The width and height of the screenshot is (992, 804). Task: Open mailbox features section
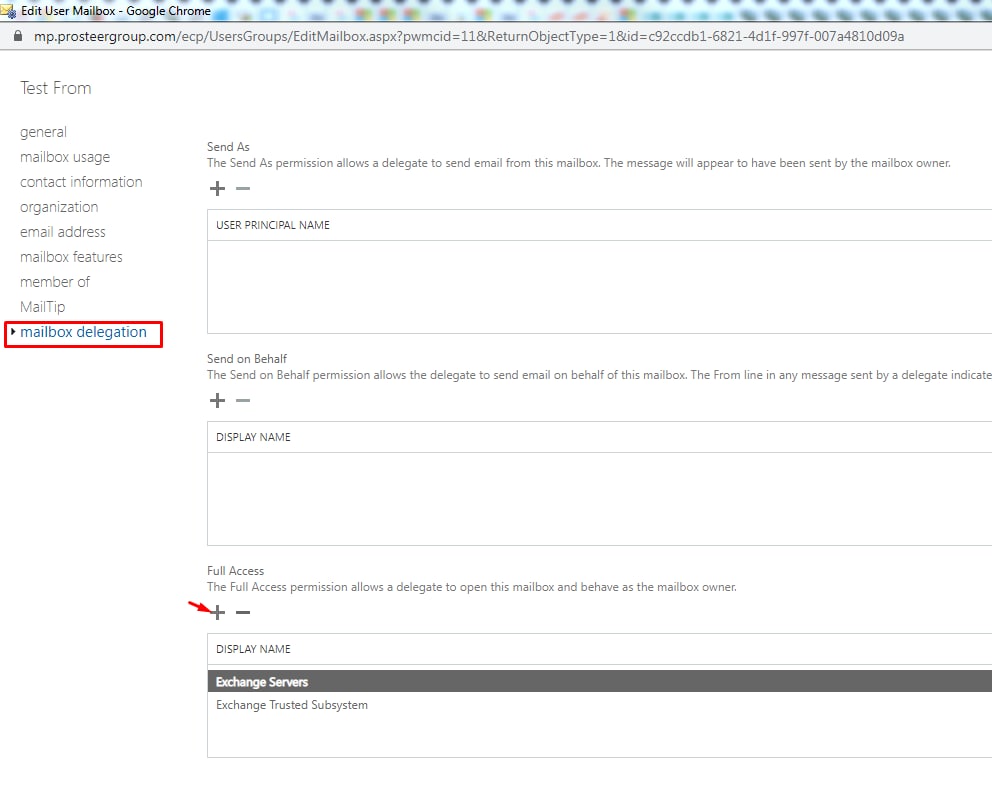(x=71, y=257)
